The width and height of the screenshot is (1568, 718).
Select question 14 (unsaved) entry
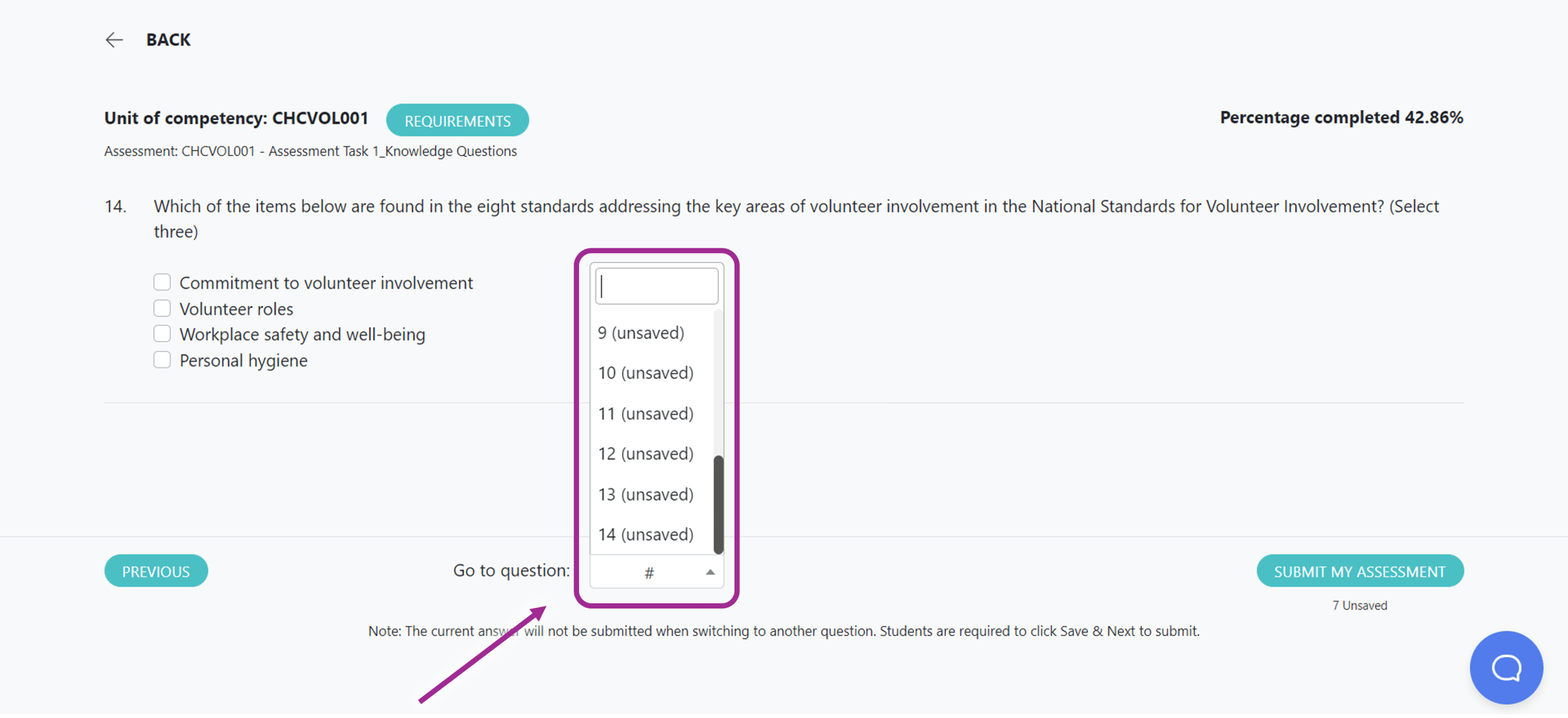point(645,534)
